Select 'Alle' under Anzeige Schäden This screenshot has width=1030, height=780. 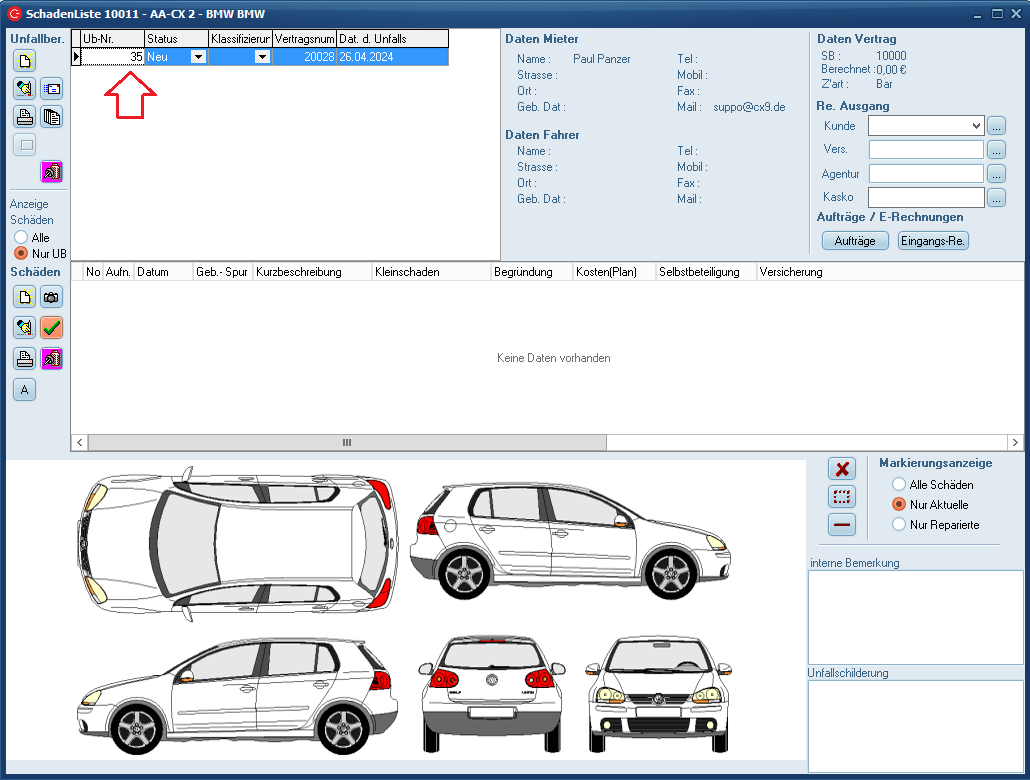(x=21, y=237)
